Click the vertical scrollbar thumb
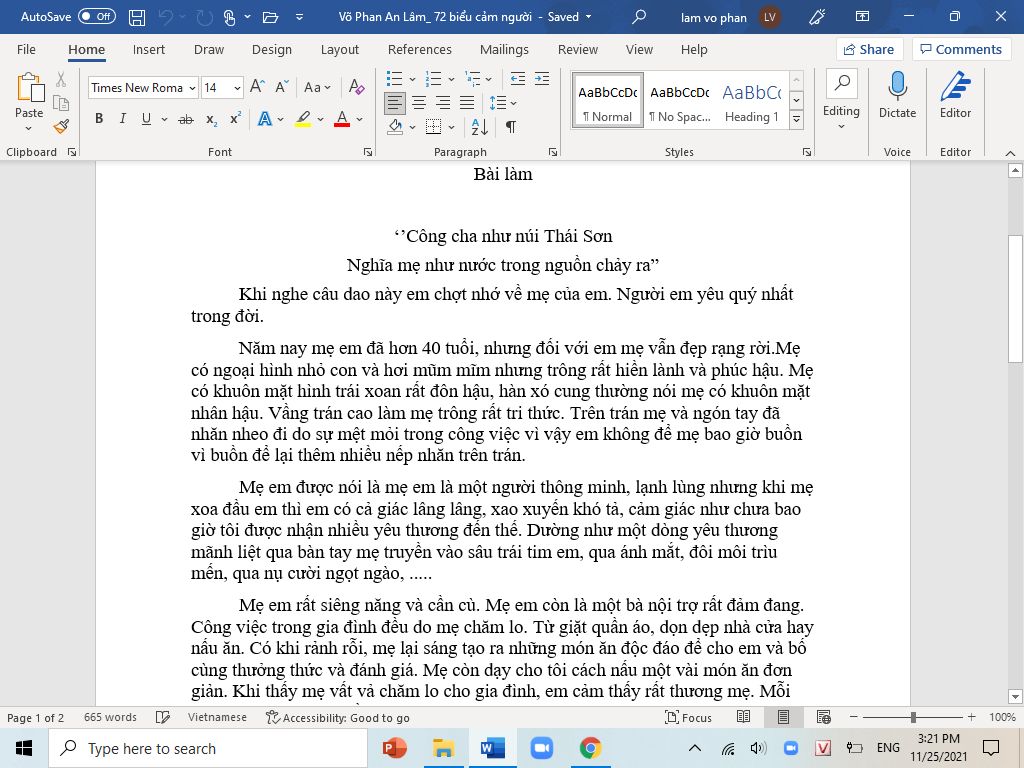 coord(1015,298)
